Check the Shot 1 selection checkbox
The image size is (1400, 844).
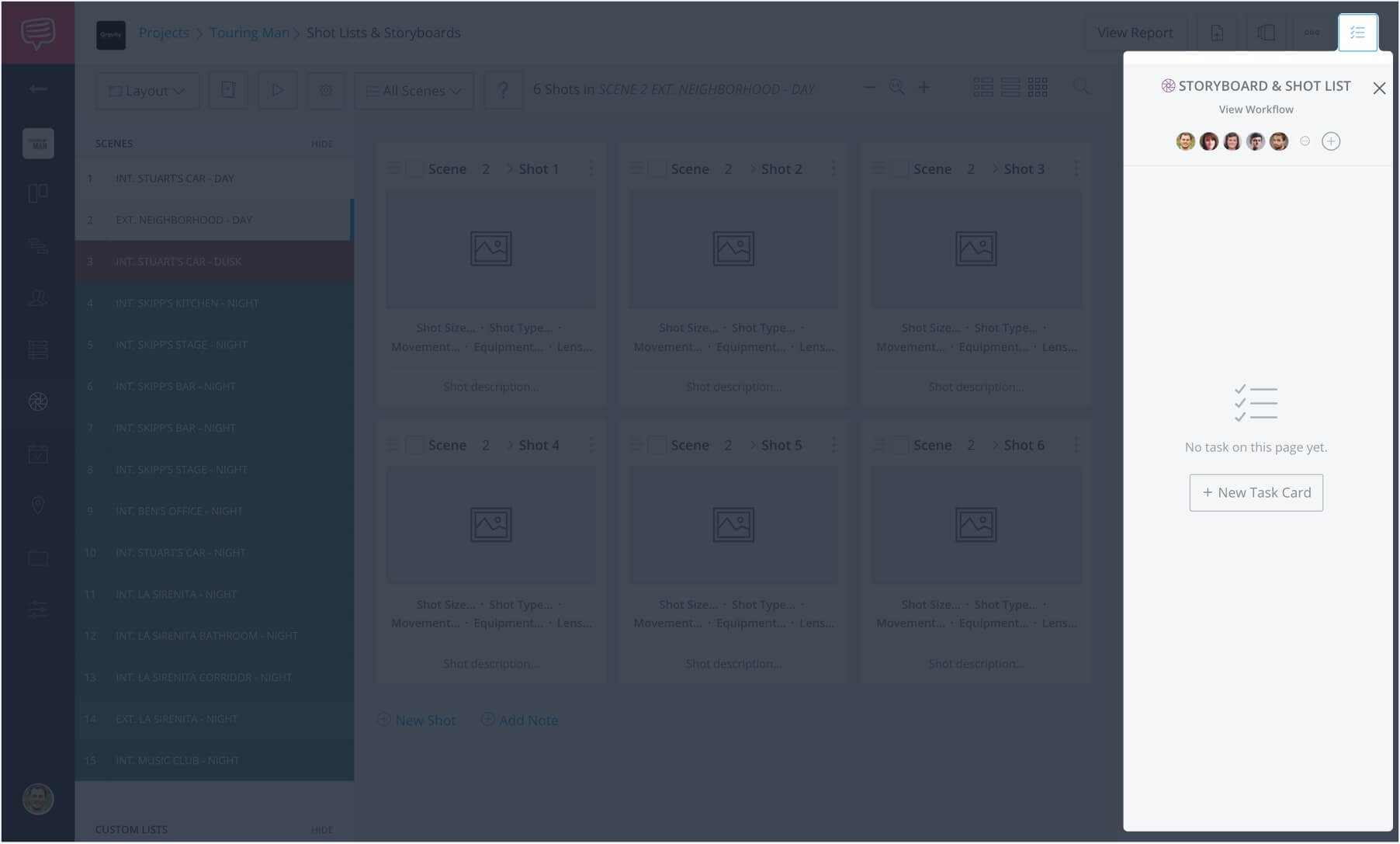415,168
